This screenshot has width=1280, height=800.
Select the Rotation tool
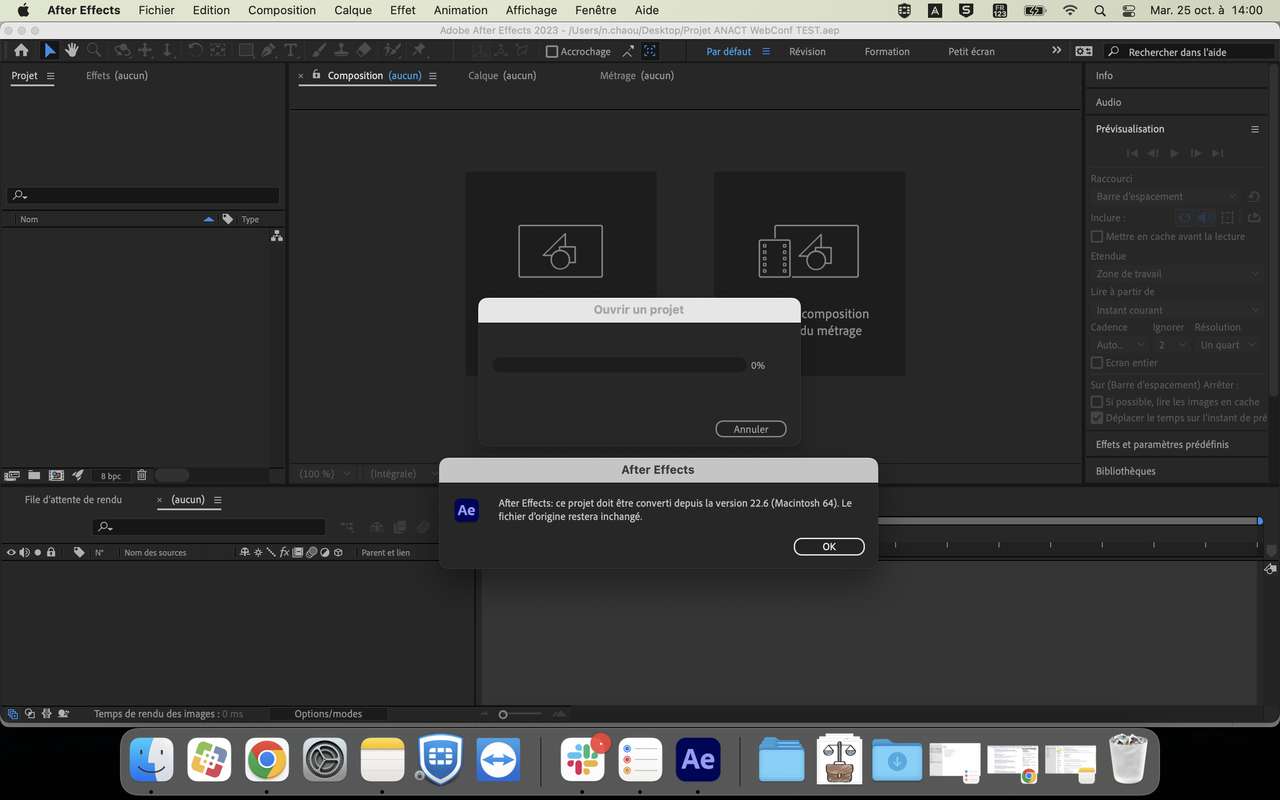[x=195, y=50]
